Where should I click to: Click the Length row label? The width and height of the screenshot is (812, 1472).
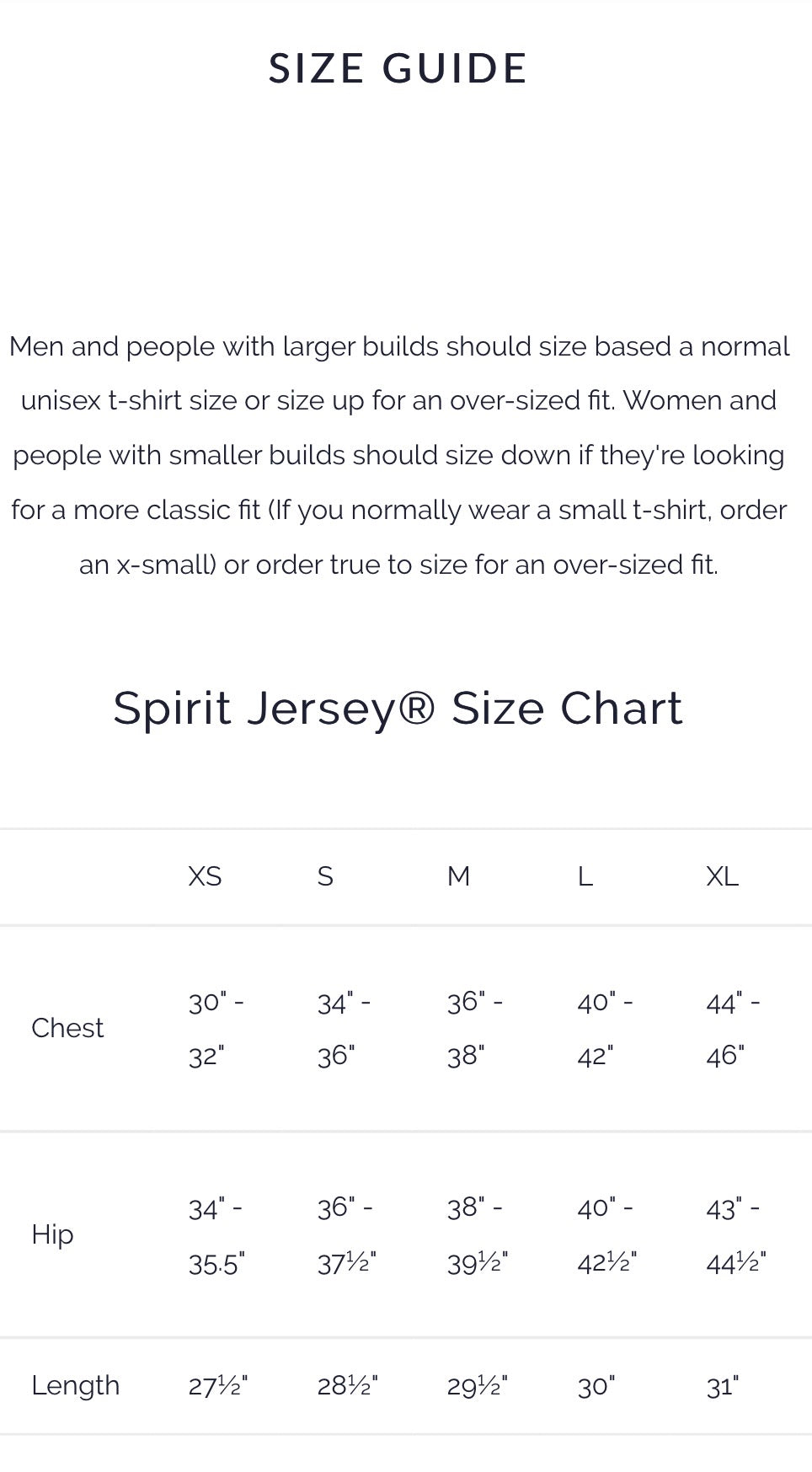pos(75,1385)
